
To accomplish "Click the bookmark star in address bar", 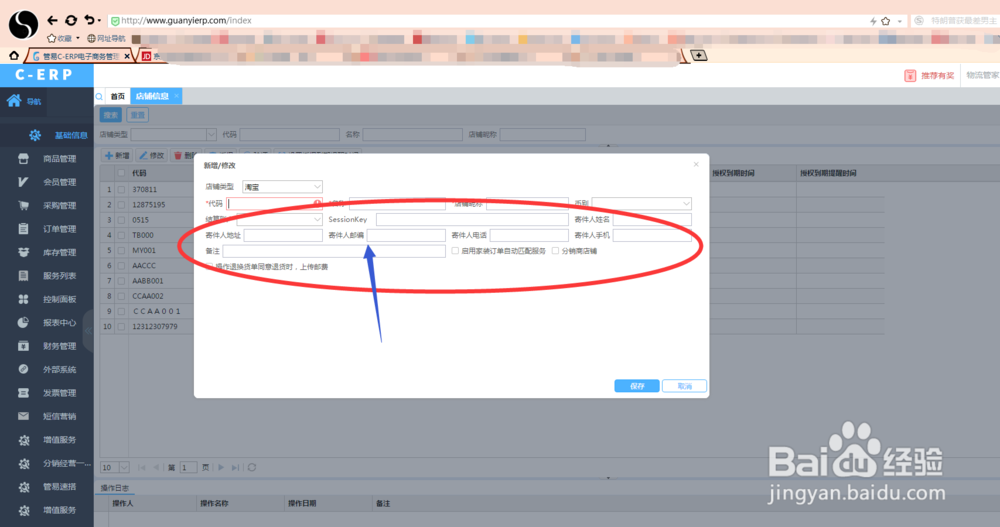I will [886, 21].
